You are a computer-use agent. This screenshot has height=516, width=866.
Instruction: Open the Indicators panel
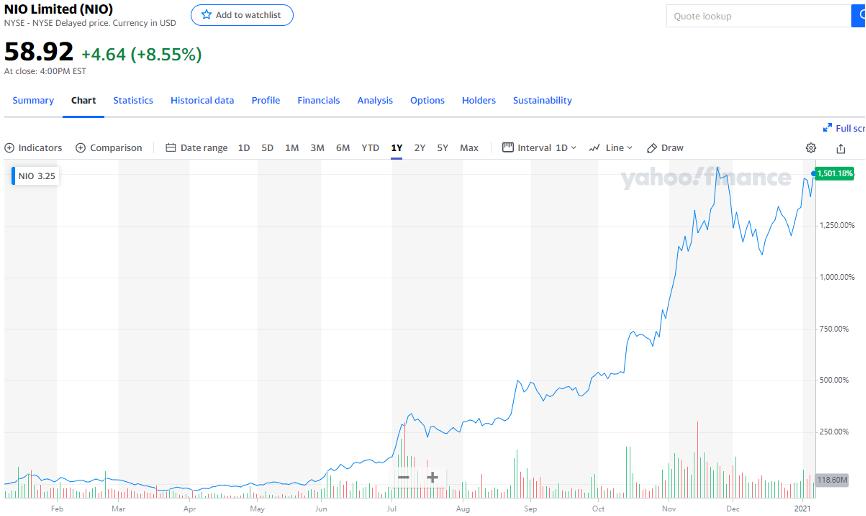tap(33, 148)
